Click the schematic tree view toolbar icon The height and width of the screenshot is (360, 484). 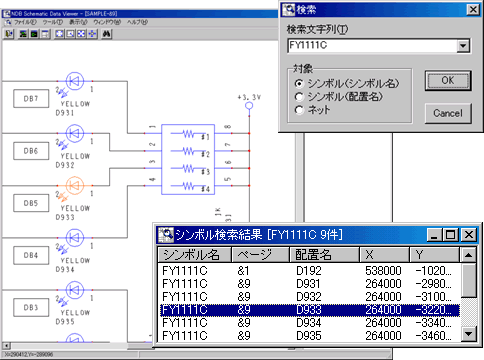(23, 34)
